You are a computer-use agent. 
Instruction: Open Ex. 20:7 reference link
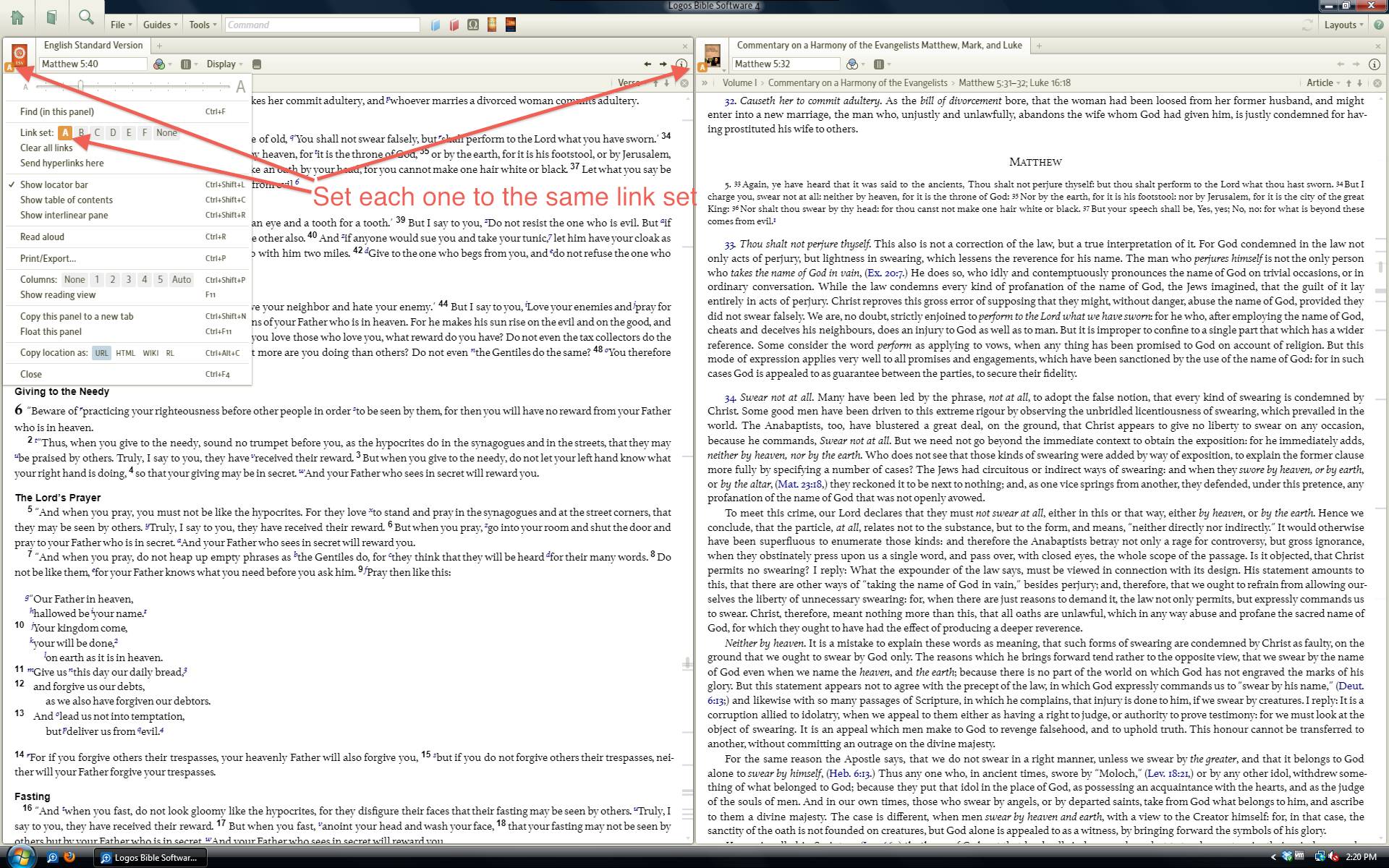885,273
